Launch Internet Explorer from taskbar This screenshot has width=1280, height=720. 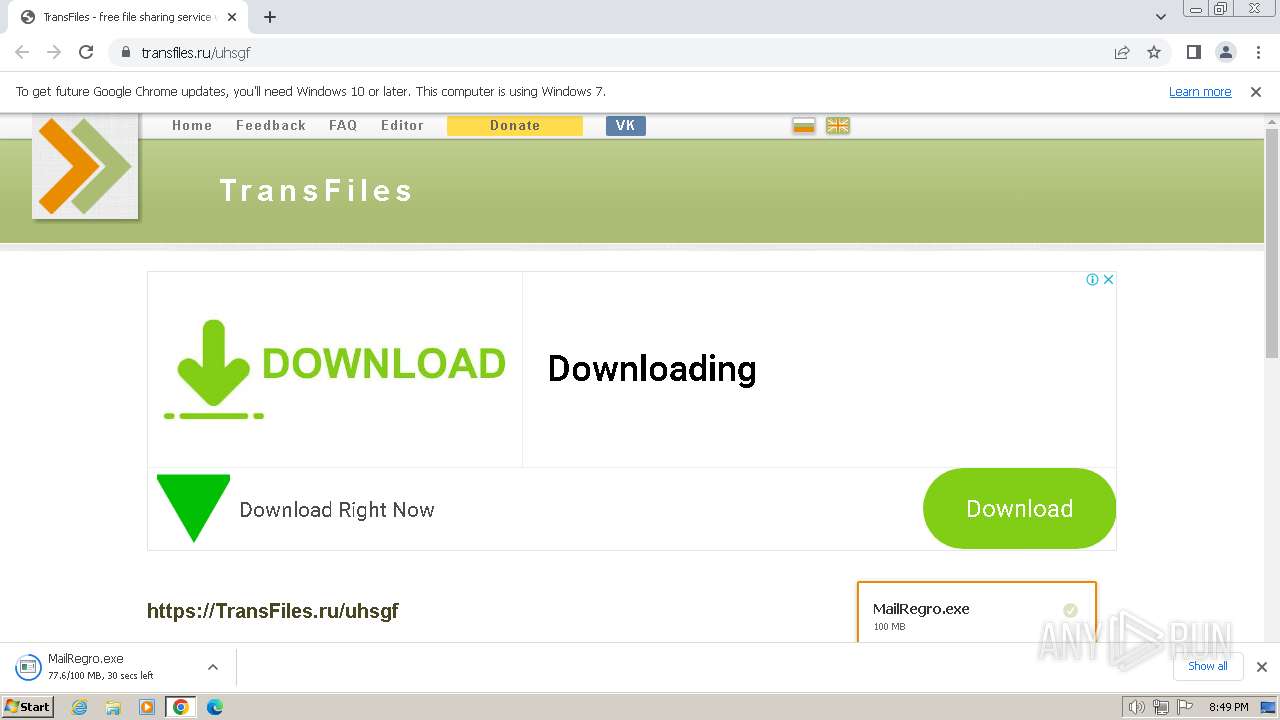(x=80, y=707)
